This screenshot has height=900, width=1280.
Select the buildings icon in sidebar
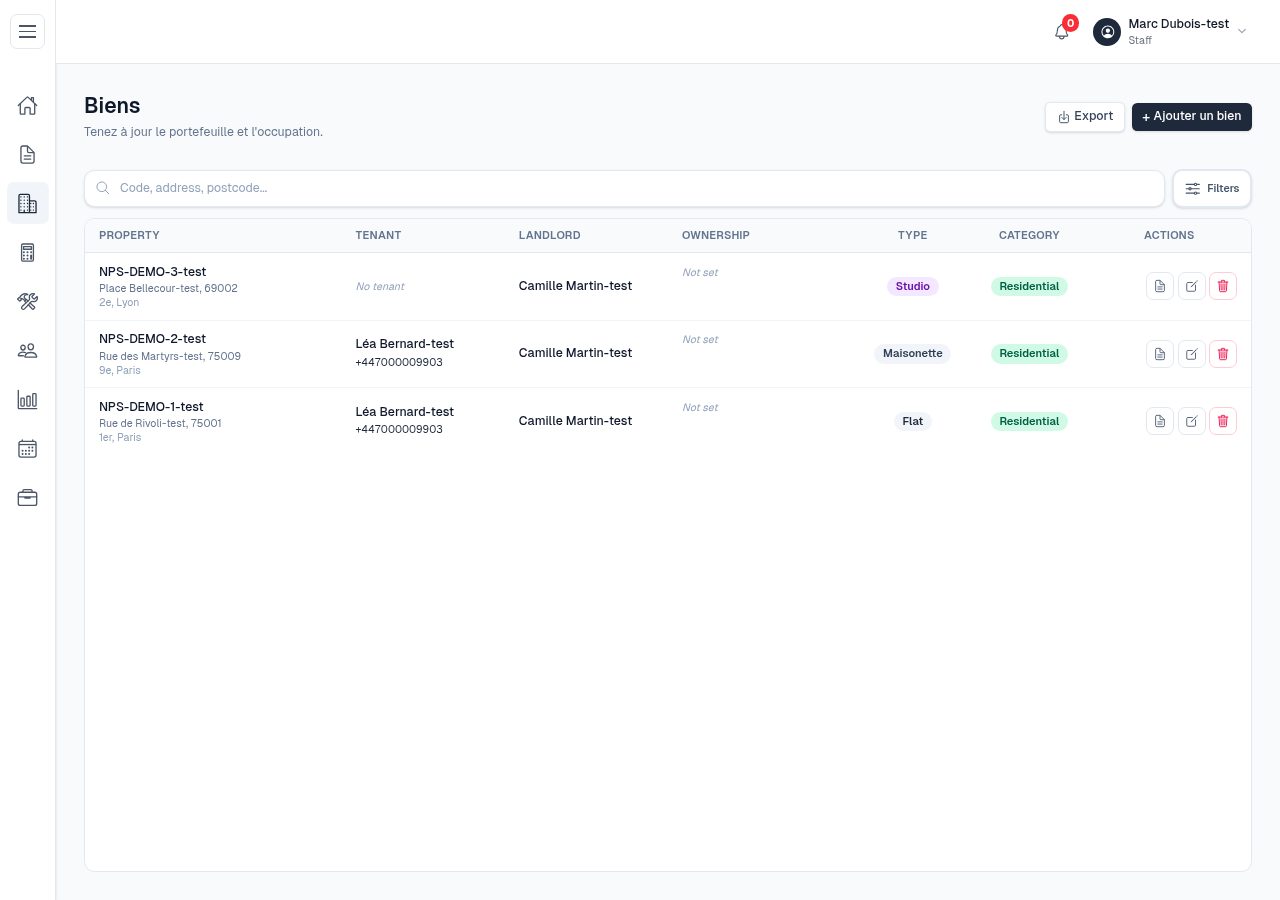pyautogui.click(x=27, y=203)
